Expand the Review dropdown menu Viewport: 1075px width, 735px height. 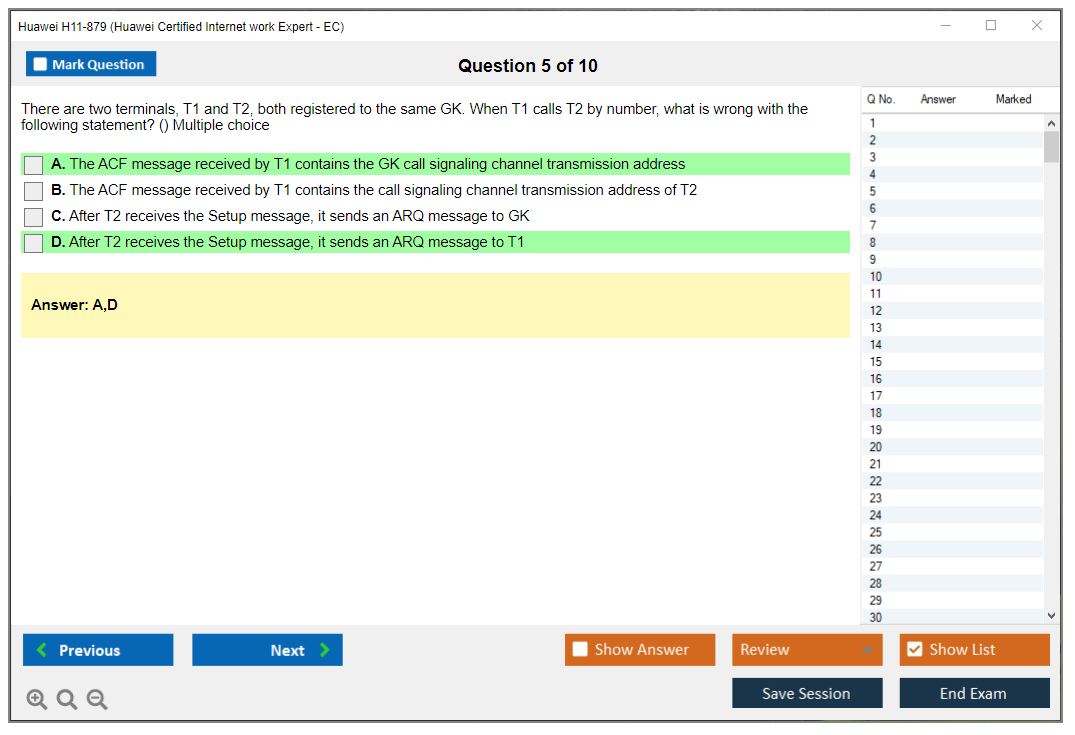[x=807, y=650]
